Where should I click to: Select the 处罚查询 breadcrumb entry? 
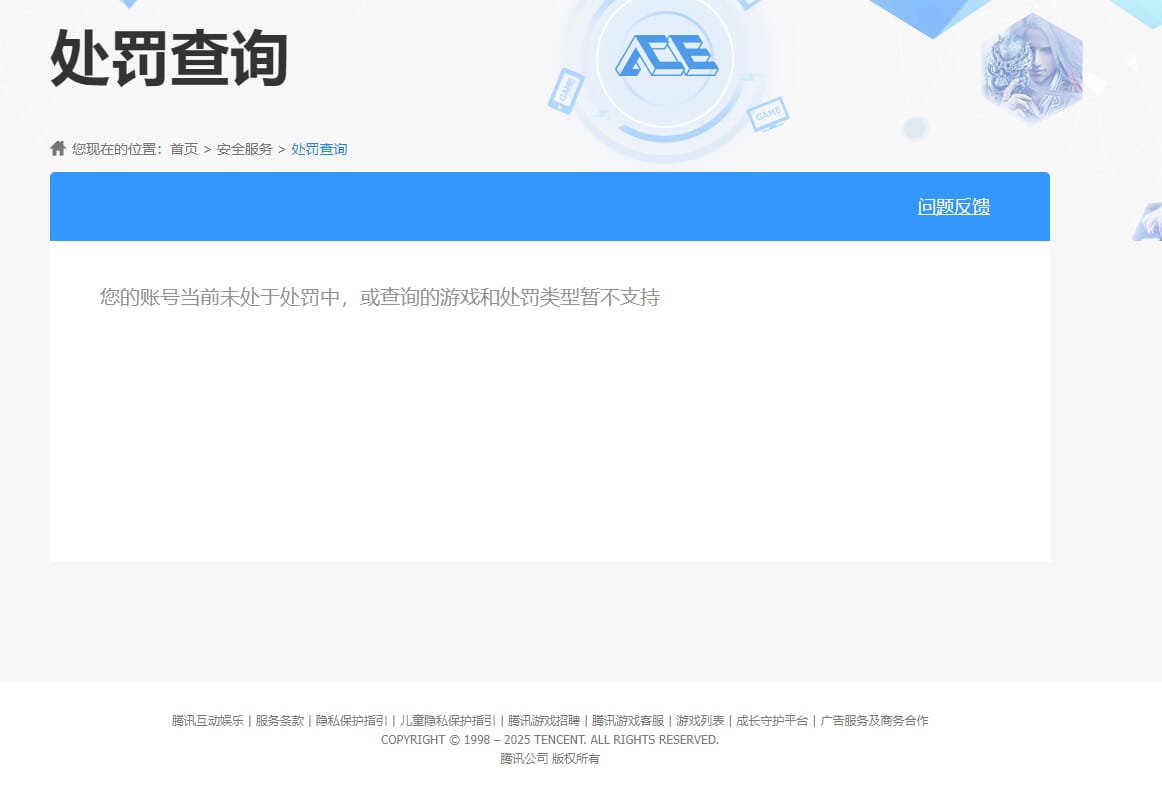319,148
